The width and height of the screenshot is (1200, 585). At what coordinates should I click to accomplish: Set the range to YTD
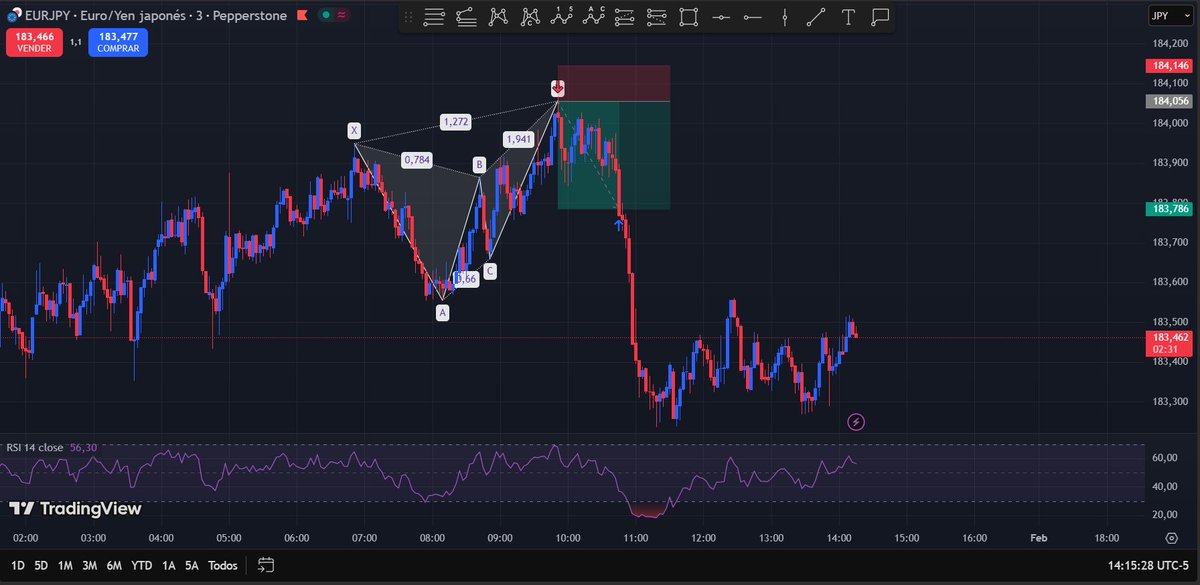point(141,565)
